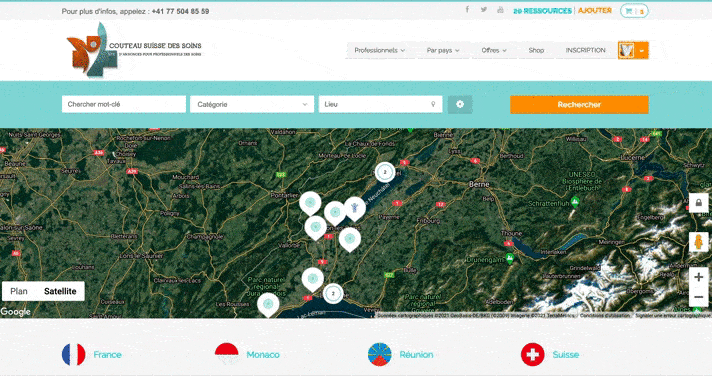This screenshot has width=712, height=376.
Task: Open the Catégorie dropdown
Action: 252,104
